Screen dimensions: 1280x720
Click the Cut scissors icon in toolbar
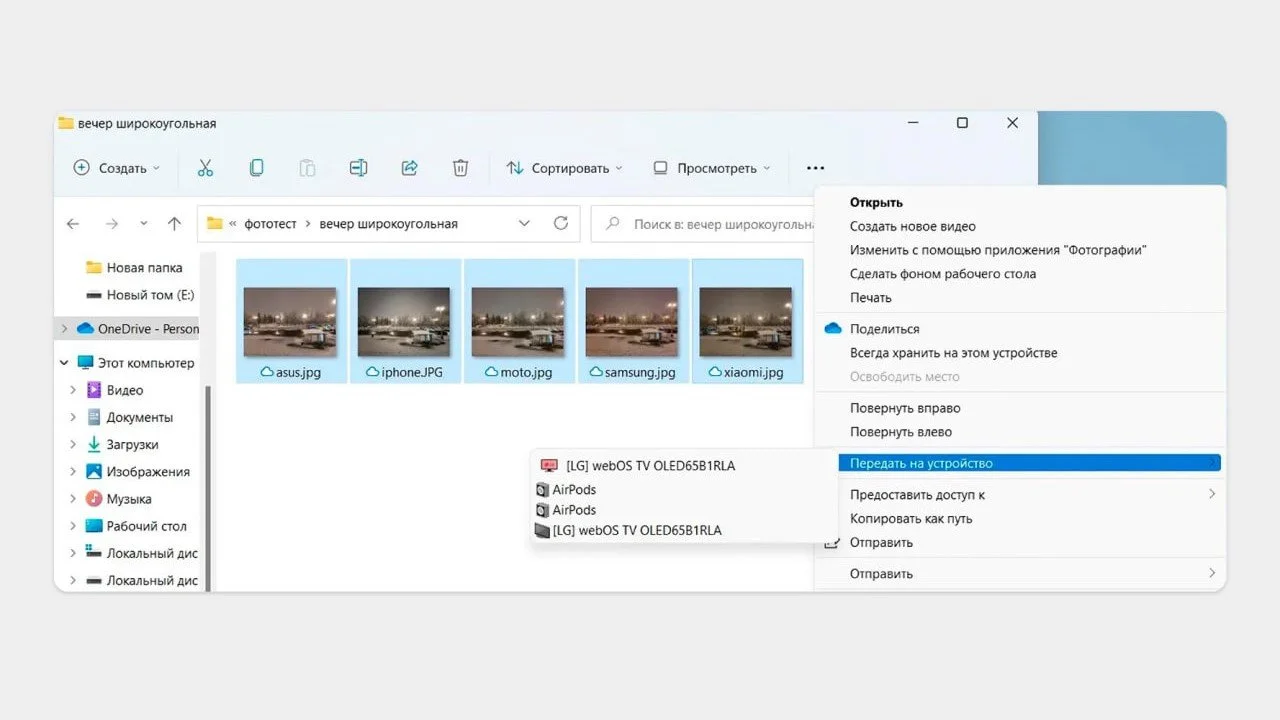point(205,168)
